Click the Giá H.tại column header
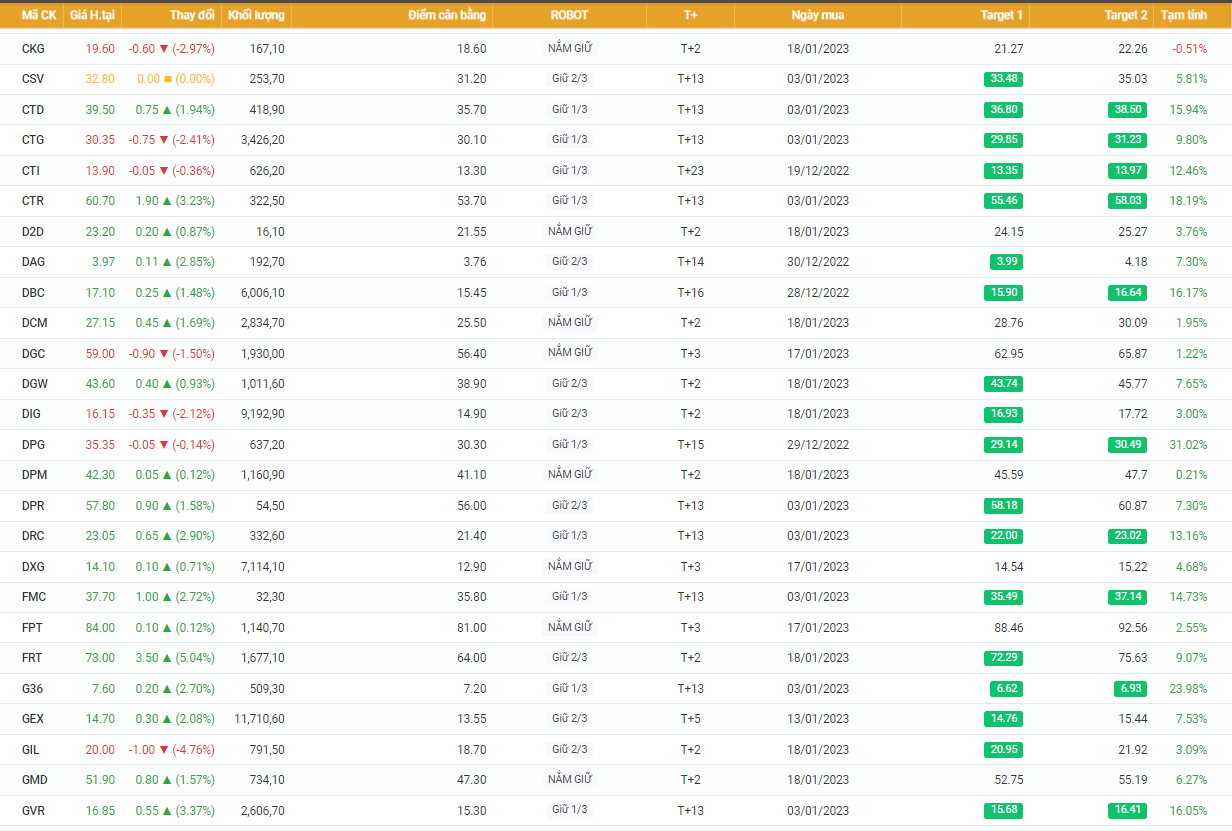The width and height of the screenshot is (1232, 831). pyautogui.click(x=92, y=15)
